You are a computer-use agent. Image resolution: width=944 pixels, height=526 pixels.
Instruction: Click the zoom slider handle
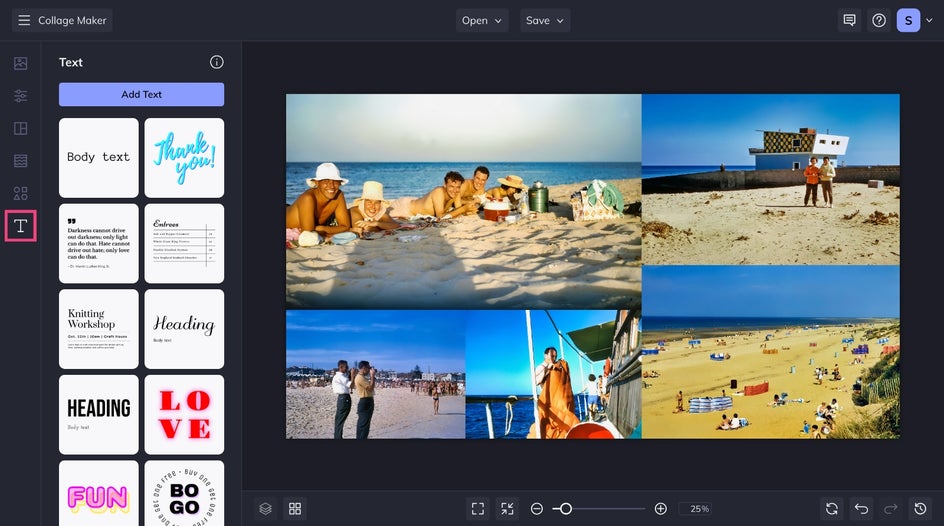click(x=565, y=509)
